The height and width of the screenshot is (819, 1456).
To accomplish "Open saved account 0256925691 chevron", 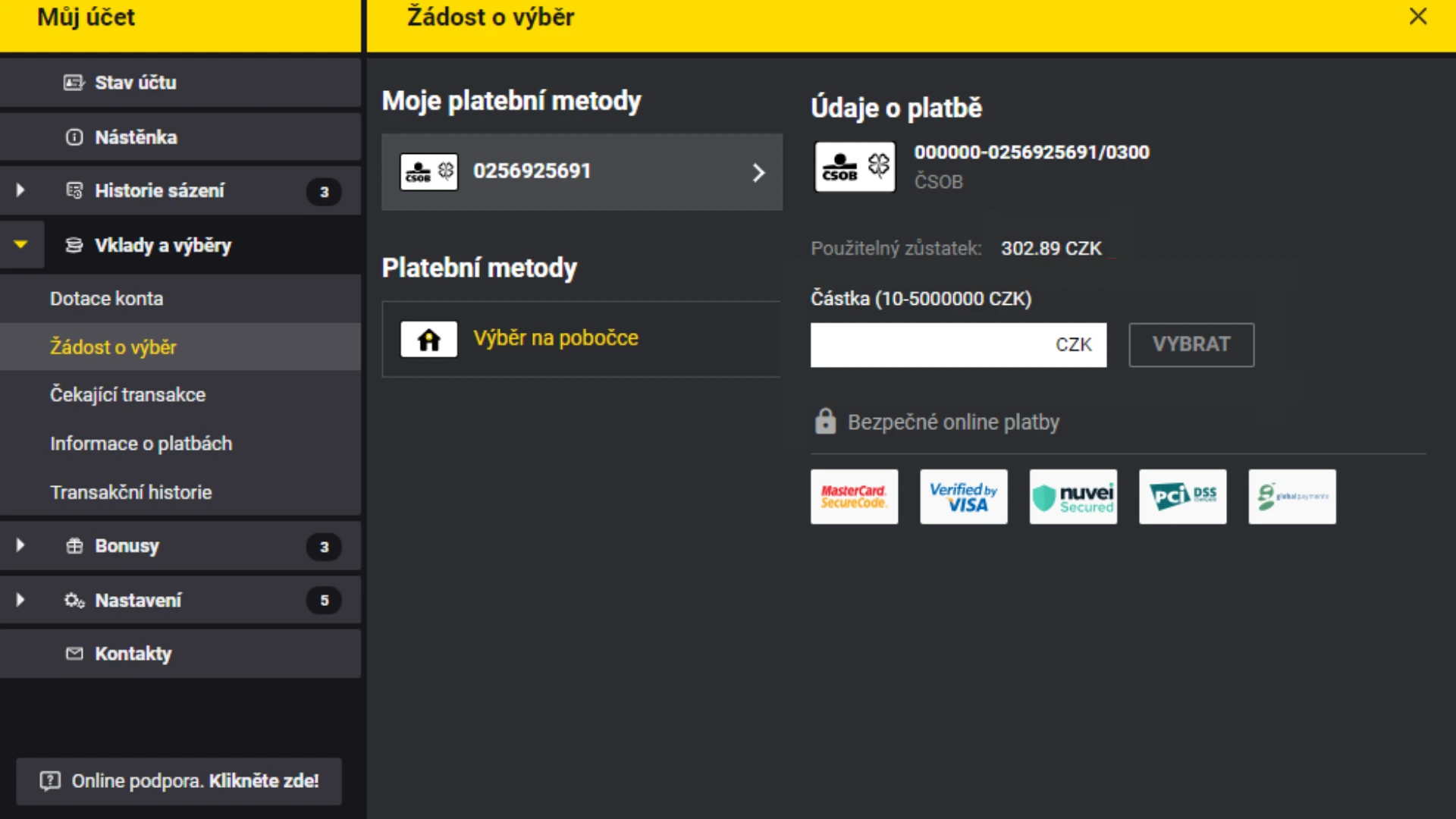I will (x=758, y=172).
